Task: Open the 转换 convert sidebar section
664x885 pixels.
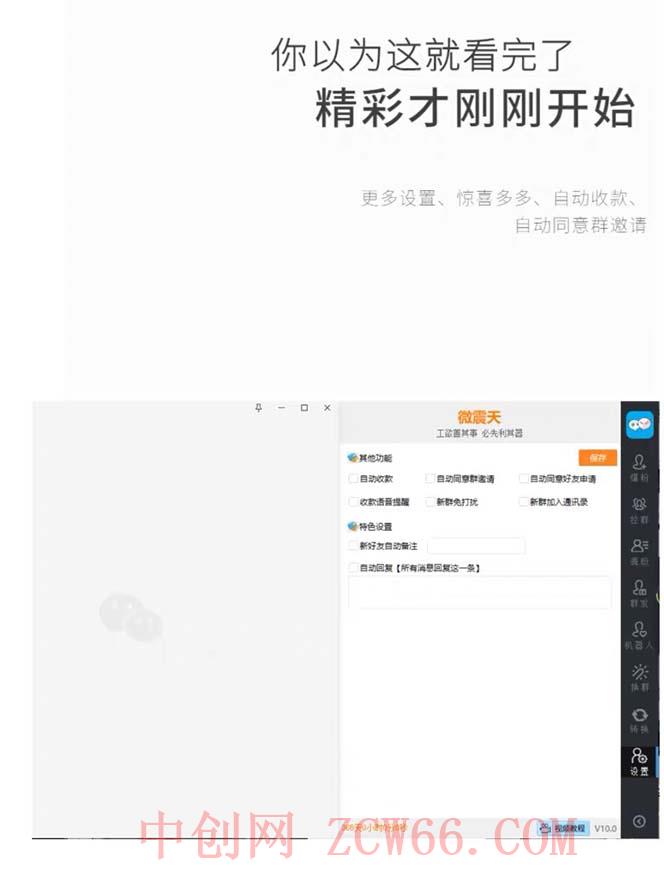Action: tap(639, 720)
